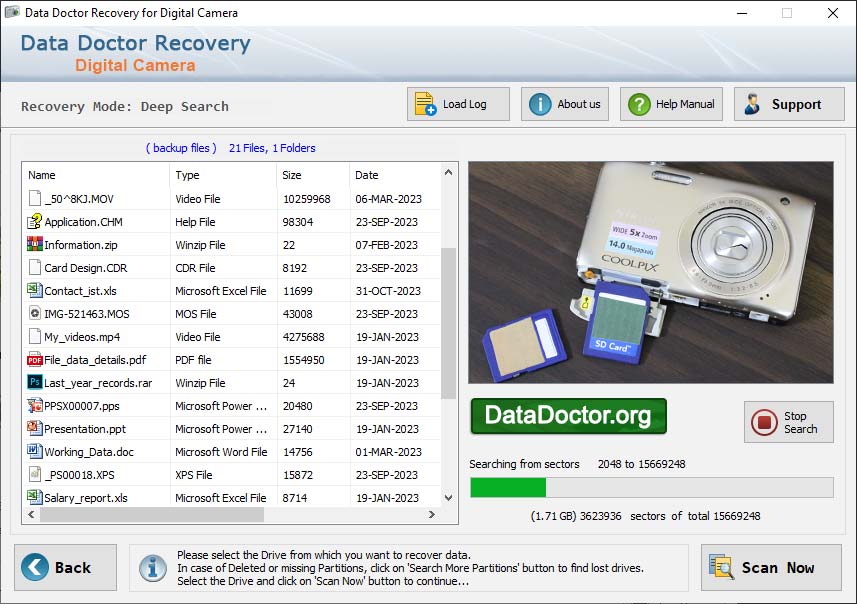The height and width of the screenshot is (604, 857).
Task: Click the Name column header
Action: pos(42,174)
